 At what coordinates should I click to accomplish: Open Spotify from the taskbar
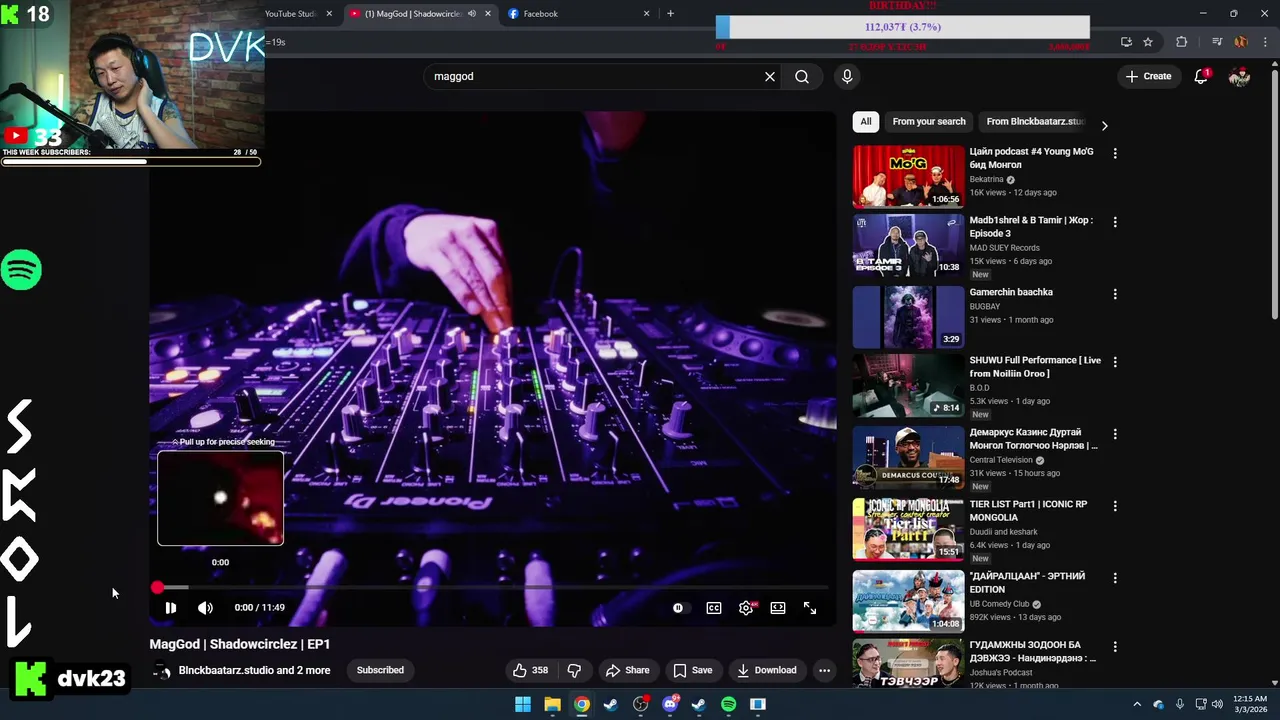(728, 704)
